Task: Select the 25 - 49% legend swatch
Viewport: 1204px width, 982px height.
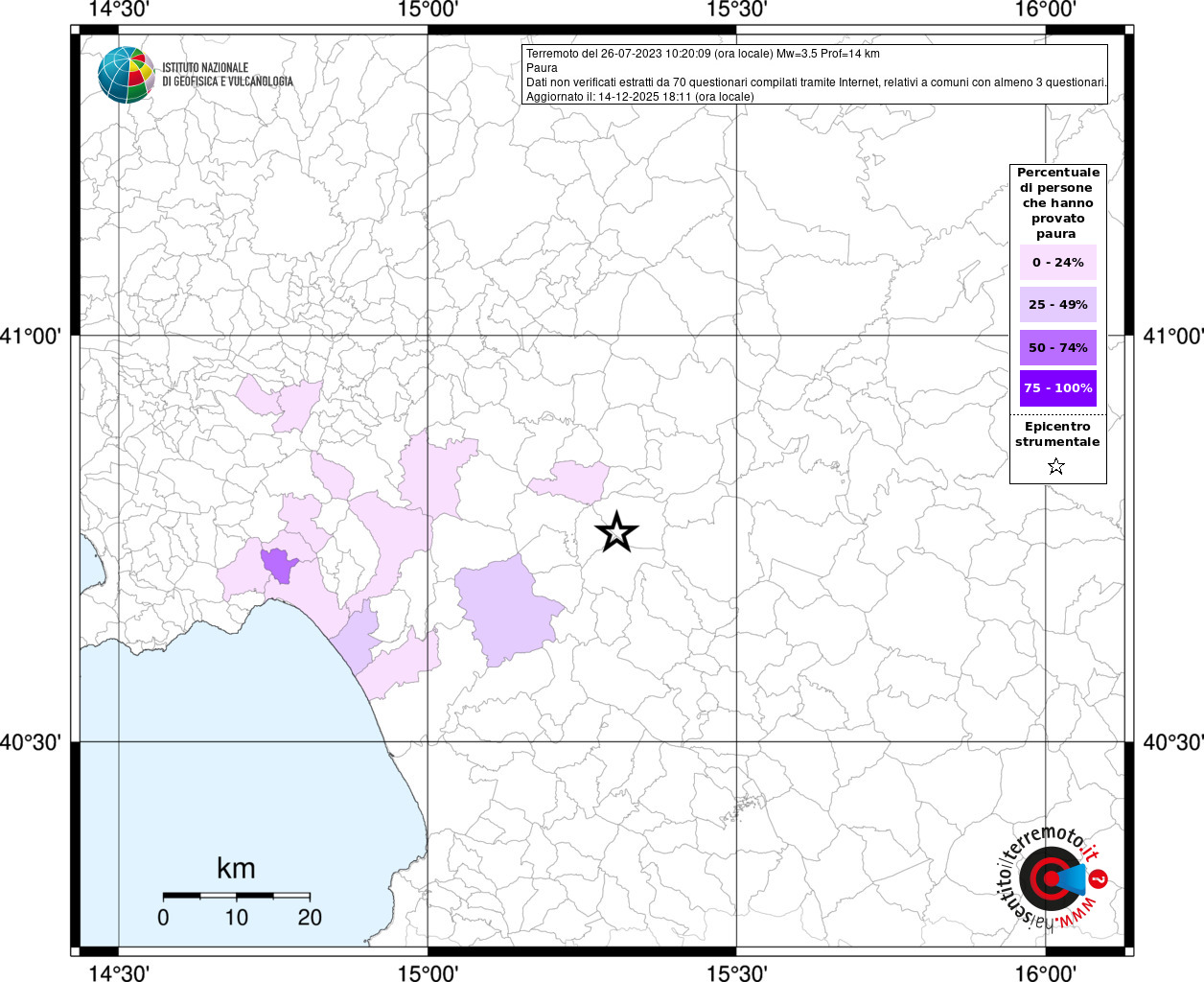Action: (x=1058, y=305)
